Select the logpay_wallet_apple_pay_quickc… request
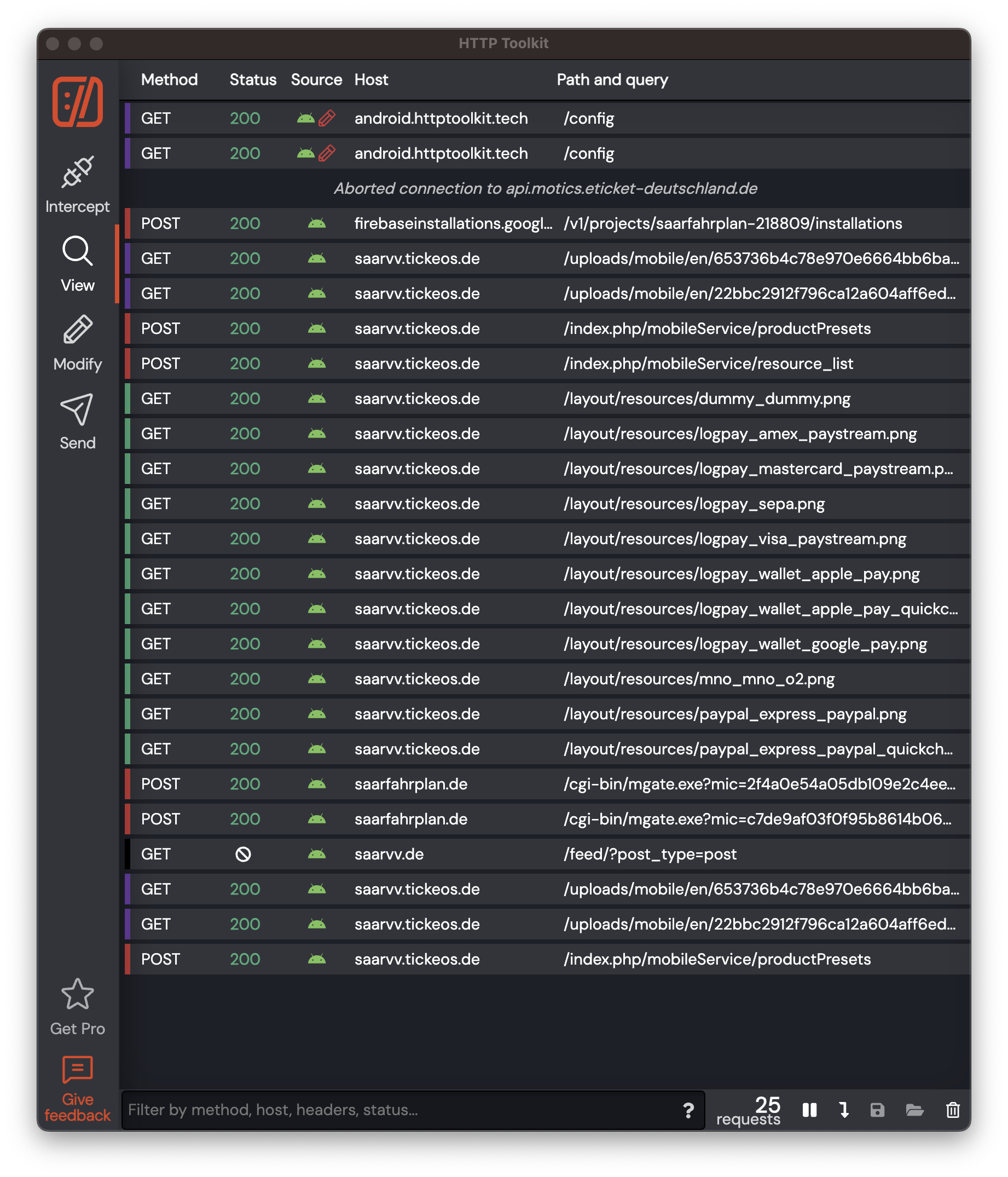 coord(547,609)
